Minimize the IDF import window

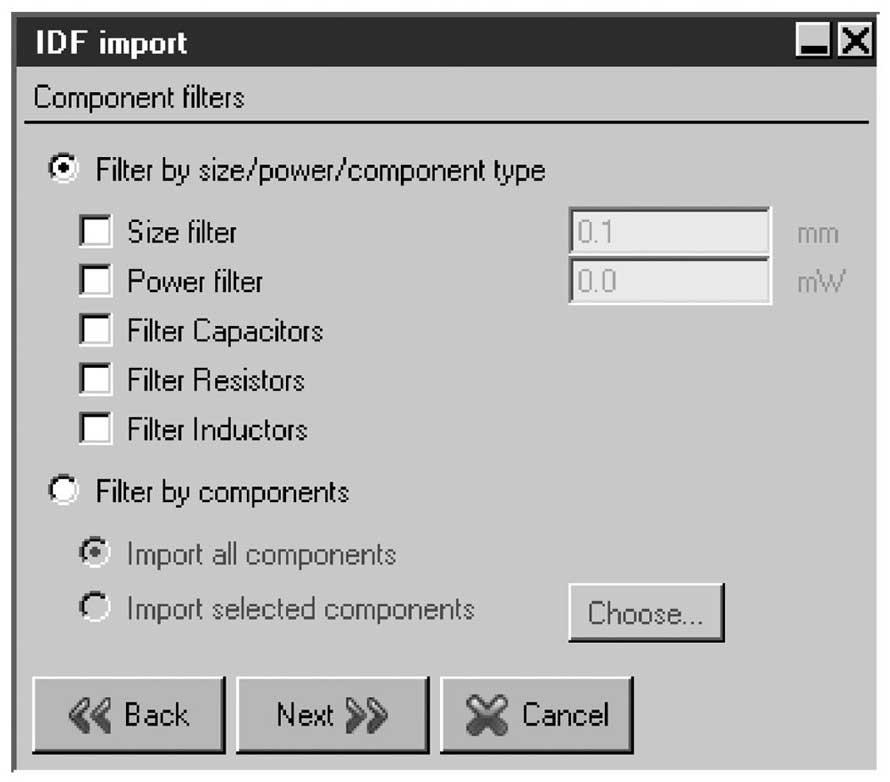[x=815, y=42]
